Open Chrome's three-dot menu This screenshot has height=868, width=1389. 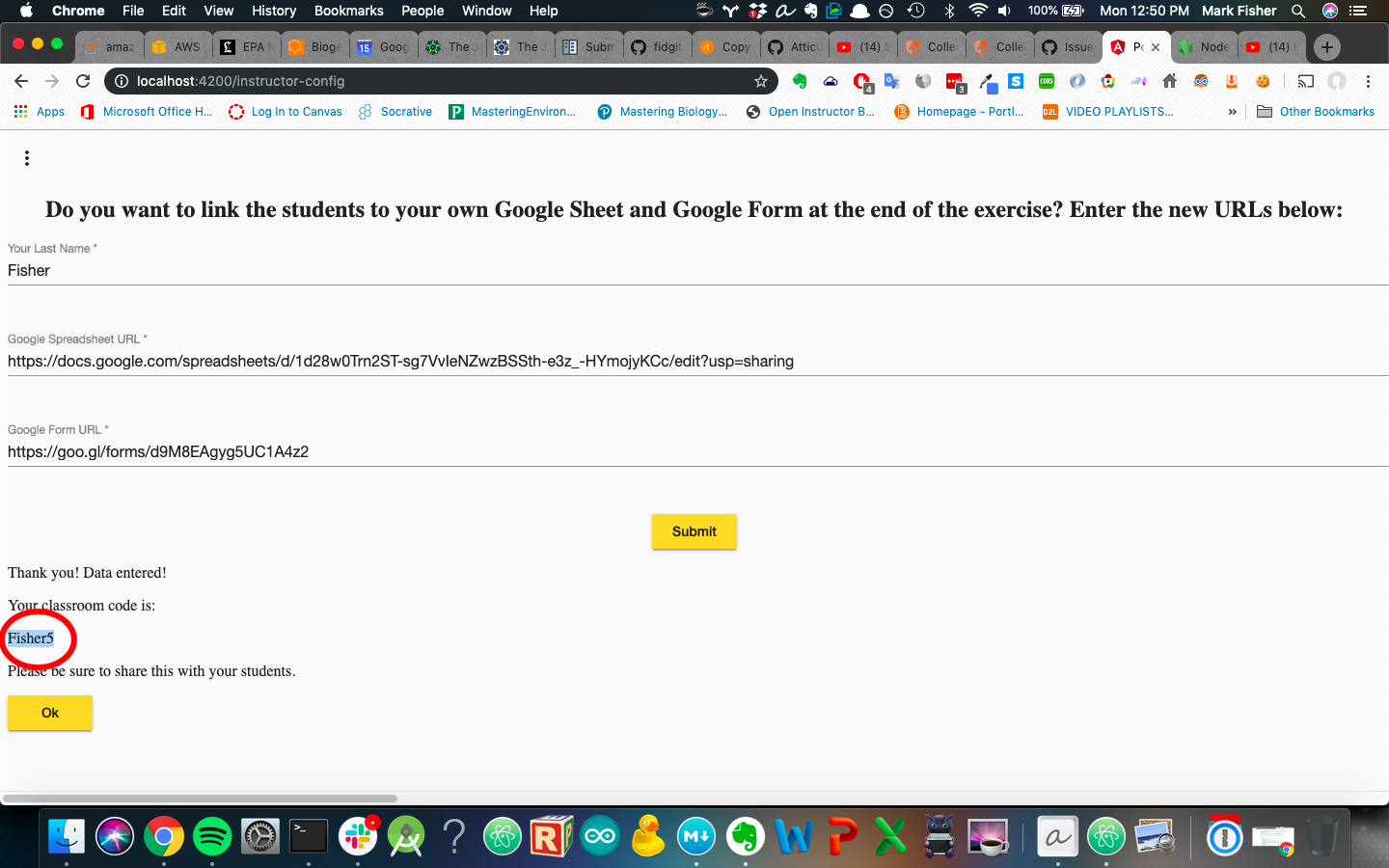tap(1368, 82)
